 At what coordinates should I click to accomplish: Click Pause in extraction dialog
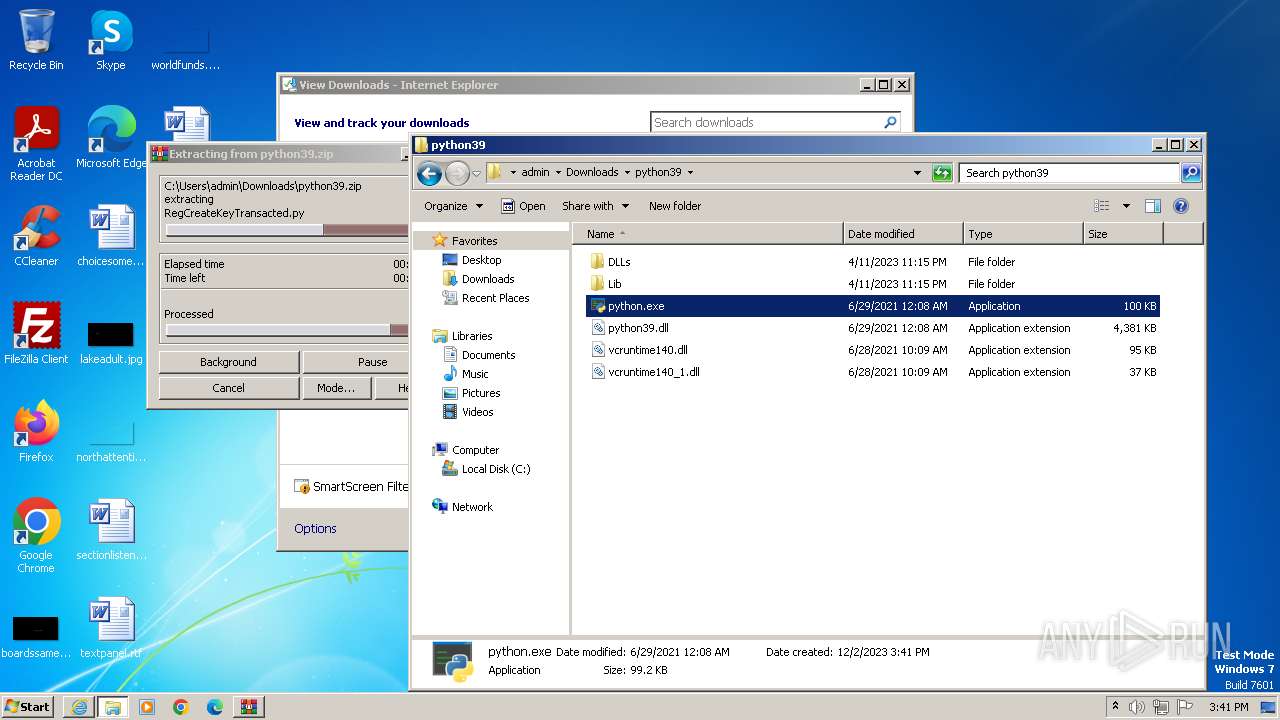[x=356, y=362]
